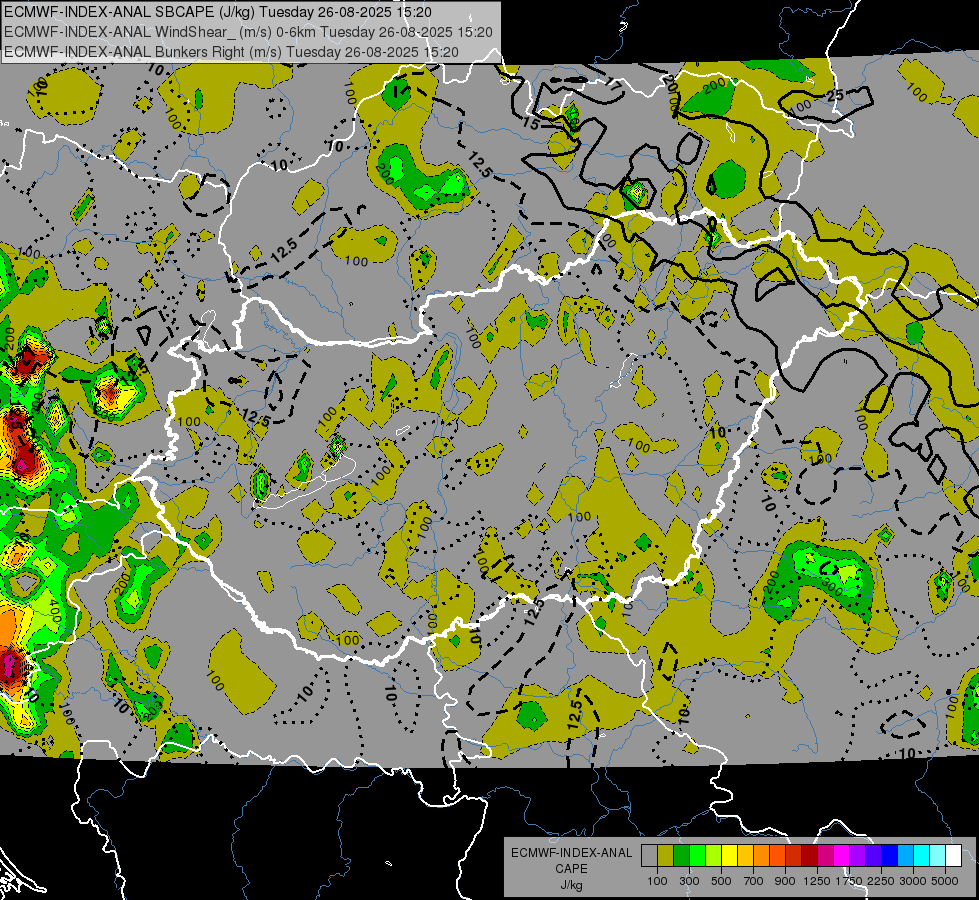Click the purple legend swatch

[857, 856]
